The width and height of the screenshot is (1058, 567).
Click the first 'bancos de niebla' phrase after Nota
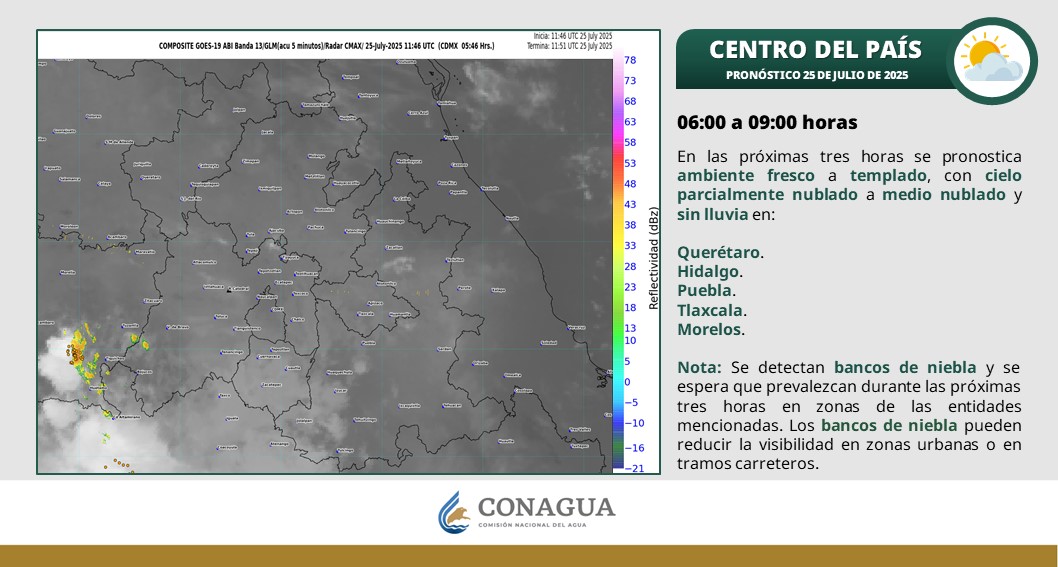pos(905,368)
